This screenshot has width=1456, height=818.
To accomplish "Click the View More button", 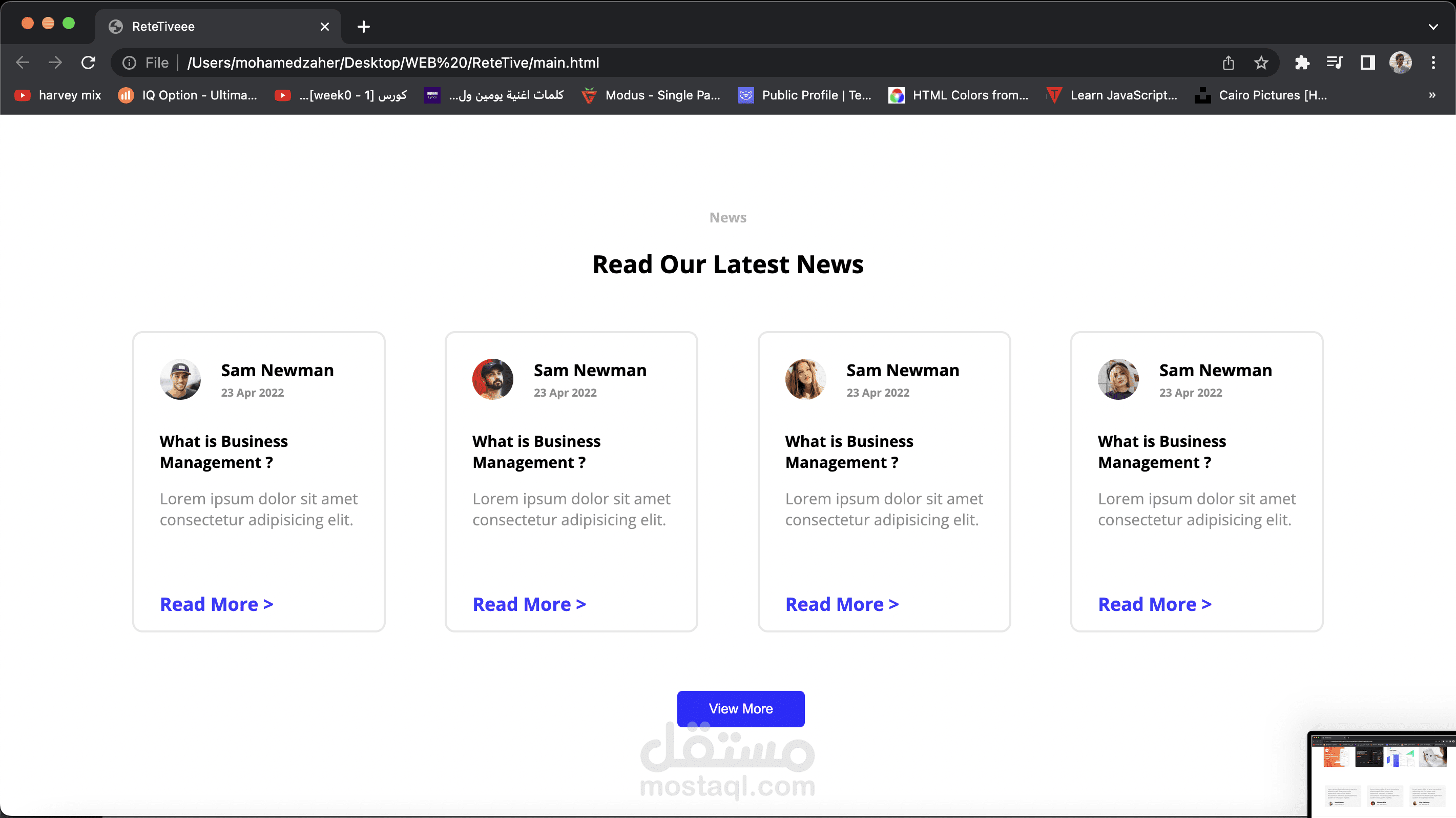I will coord(740,708).
